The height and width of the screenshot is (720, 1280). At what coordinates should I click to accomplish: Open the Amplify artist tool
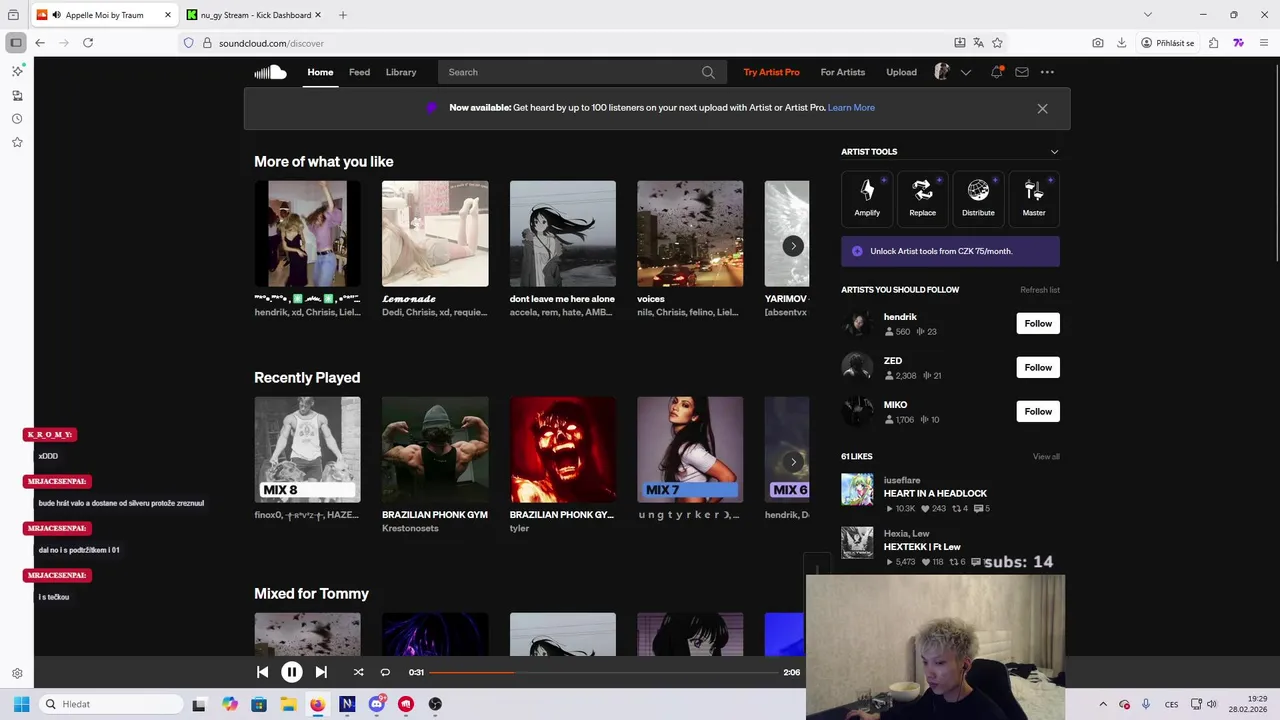pyautogui.click(x=867, y=197)
